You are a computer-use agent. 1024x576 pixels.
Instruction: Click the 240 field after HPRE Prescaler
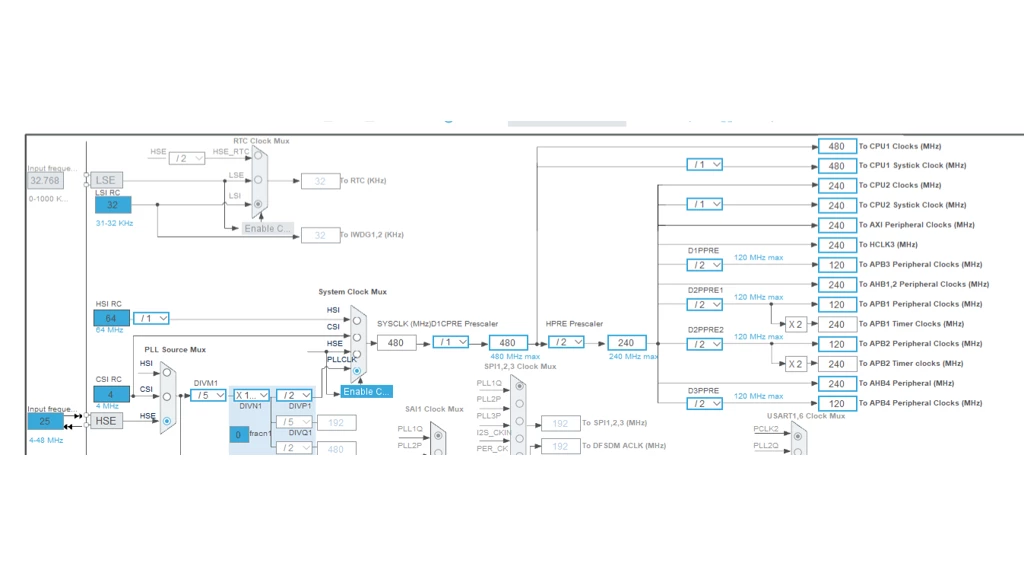(626, 342)
